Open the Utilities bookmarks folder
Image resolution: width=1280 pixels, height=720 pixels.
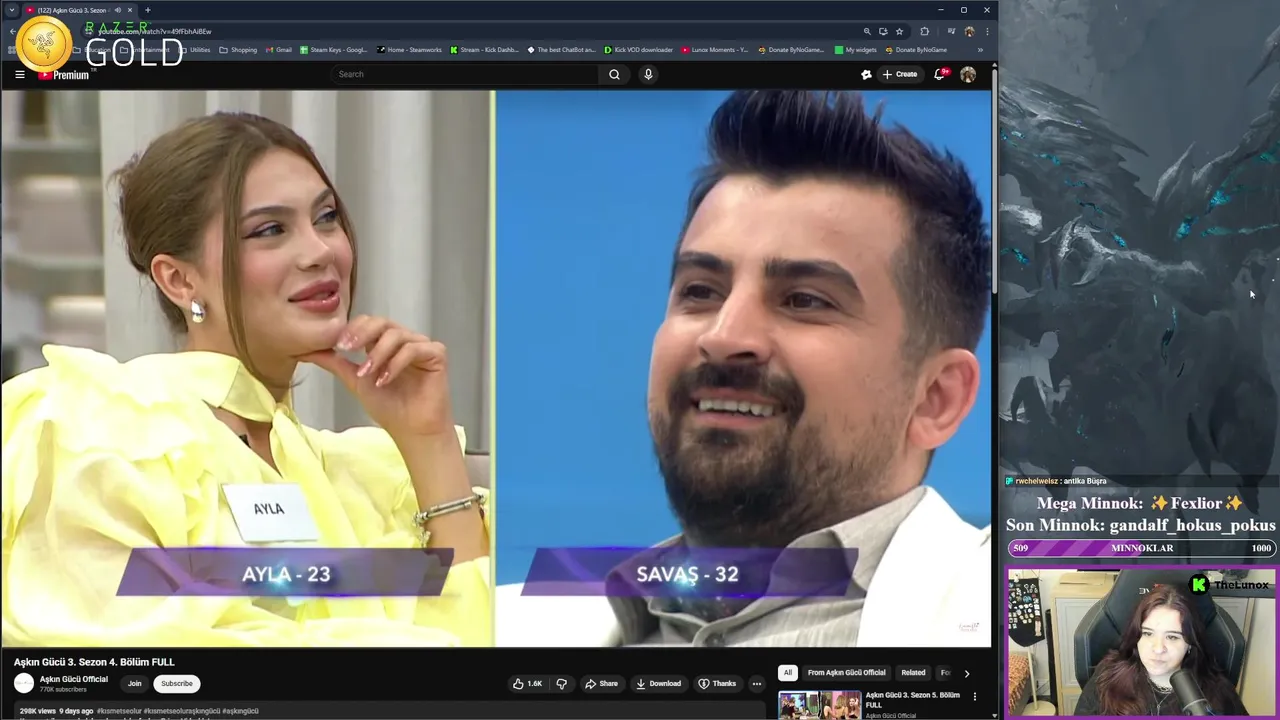point(195,50)
